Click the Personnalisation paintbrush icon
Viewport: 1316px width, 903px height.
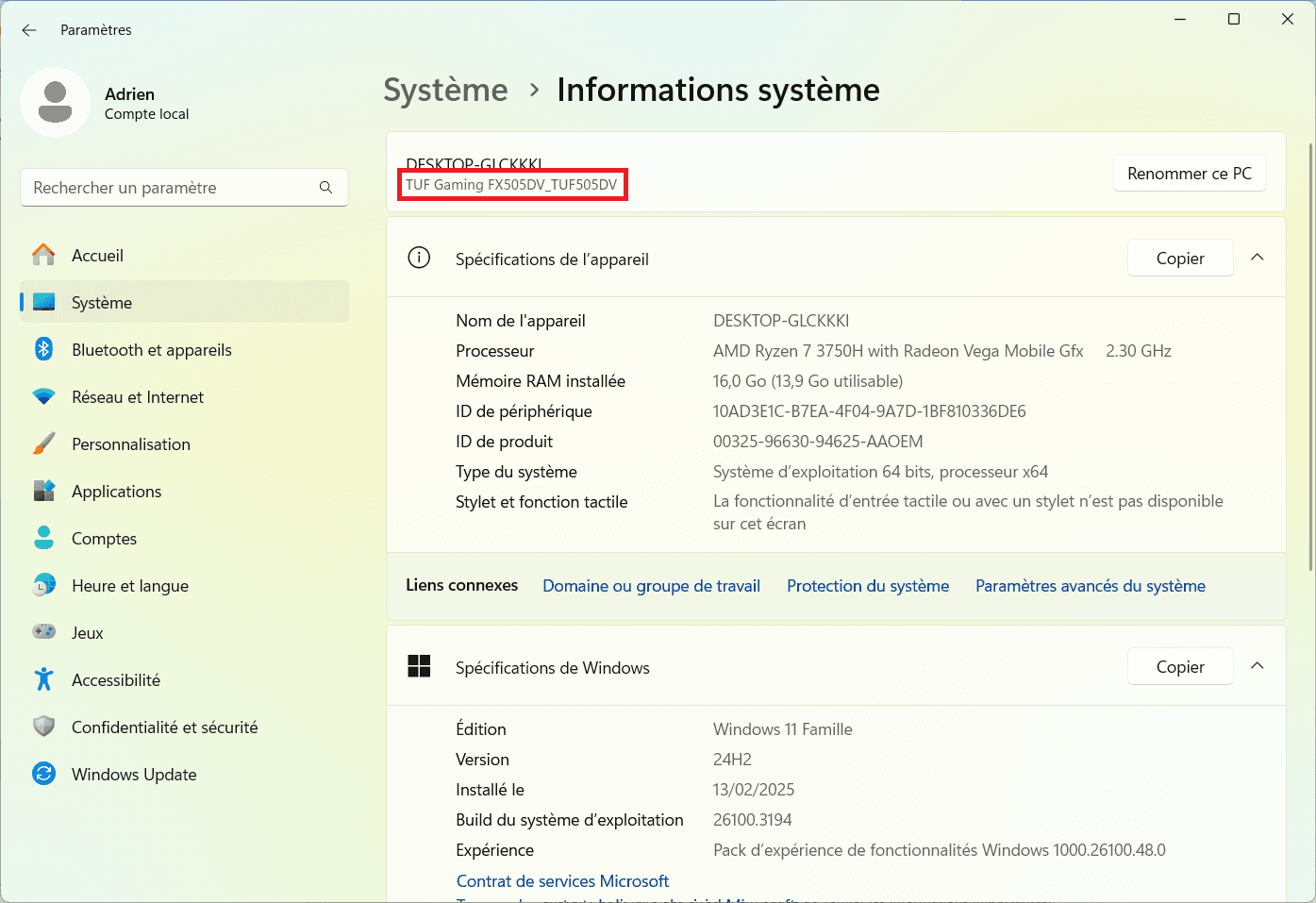[43, 443]
